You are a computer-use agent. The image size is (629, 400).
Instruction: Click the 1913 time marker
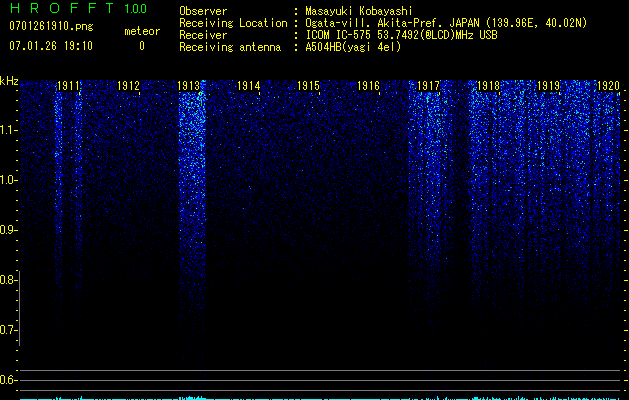(x=189, y=86)
